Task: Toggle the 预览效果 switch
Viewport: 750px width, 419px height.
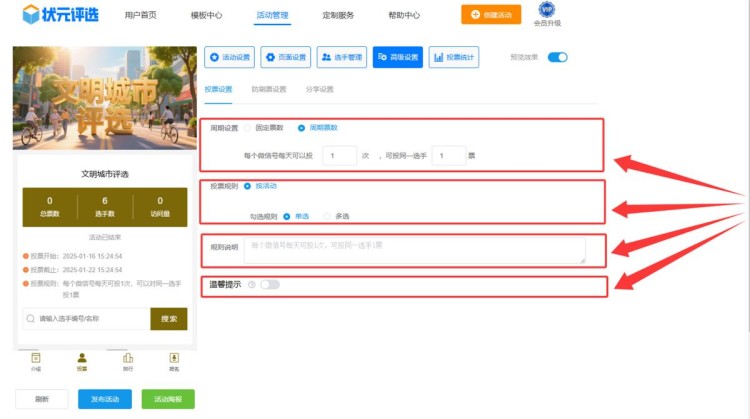Action: [x=557, y=57]
